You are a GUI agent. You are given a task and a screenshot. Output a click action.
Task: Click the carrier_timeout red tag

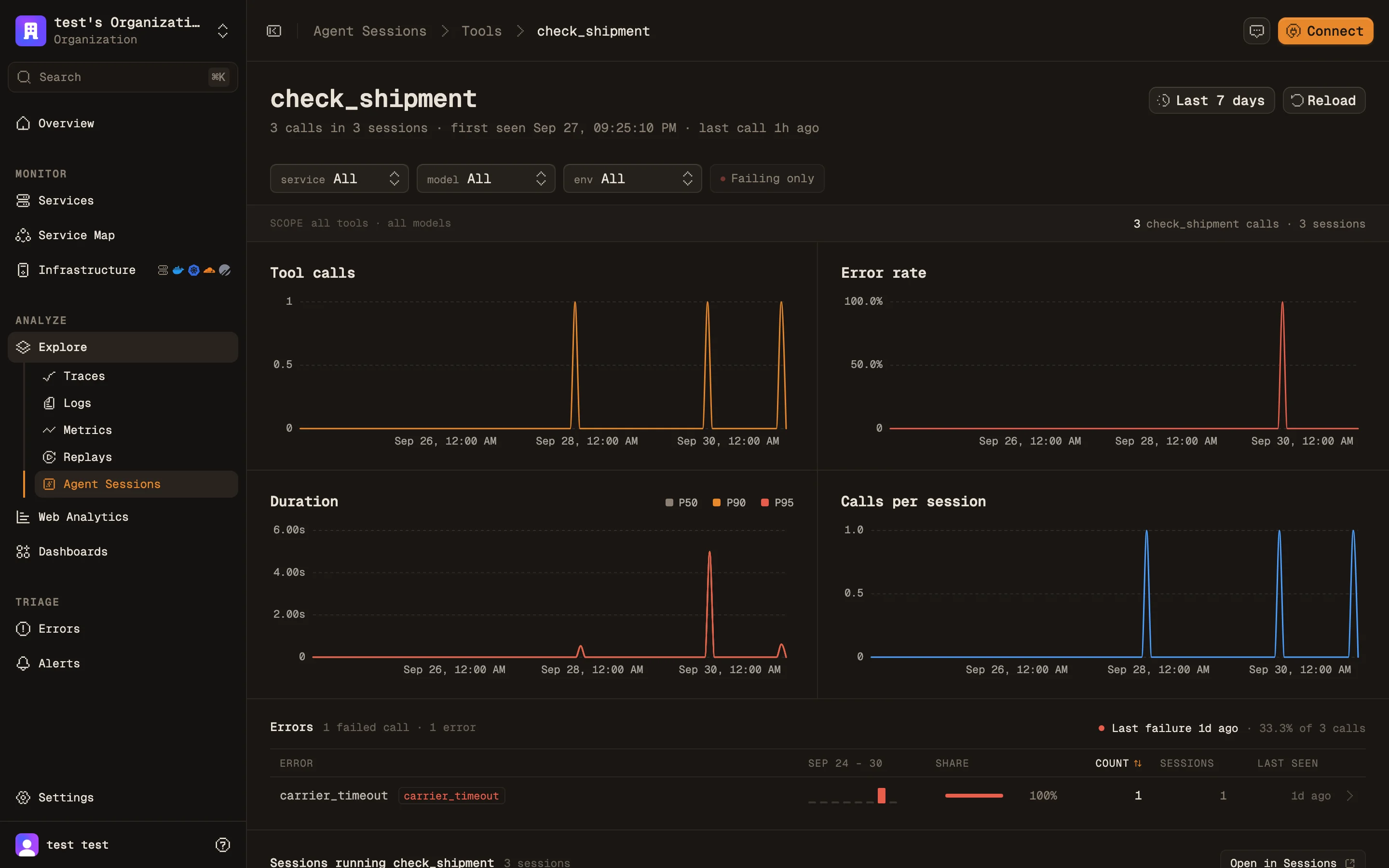[x=452, y=796]
